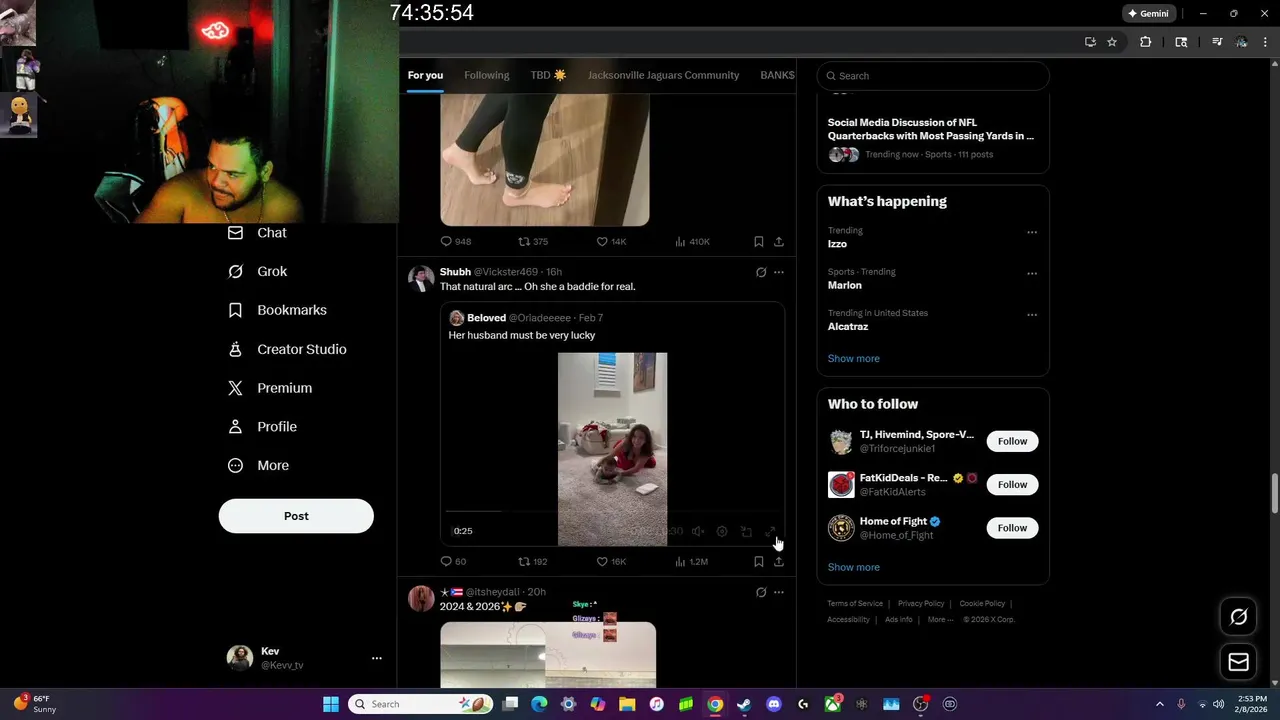Expand the video to fullscreen

tap(770, 532)
